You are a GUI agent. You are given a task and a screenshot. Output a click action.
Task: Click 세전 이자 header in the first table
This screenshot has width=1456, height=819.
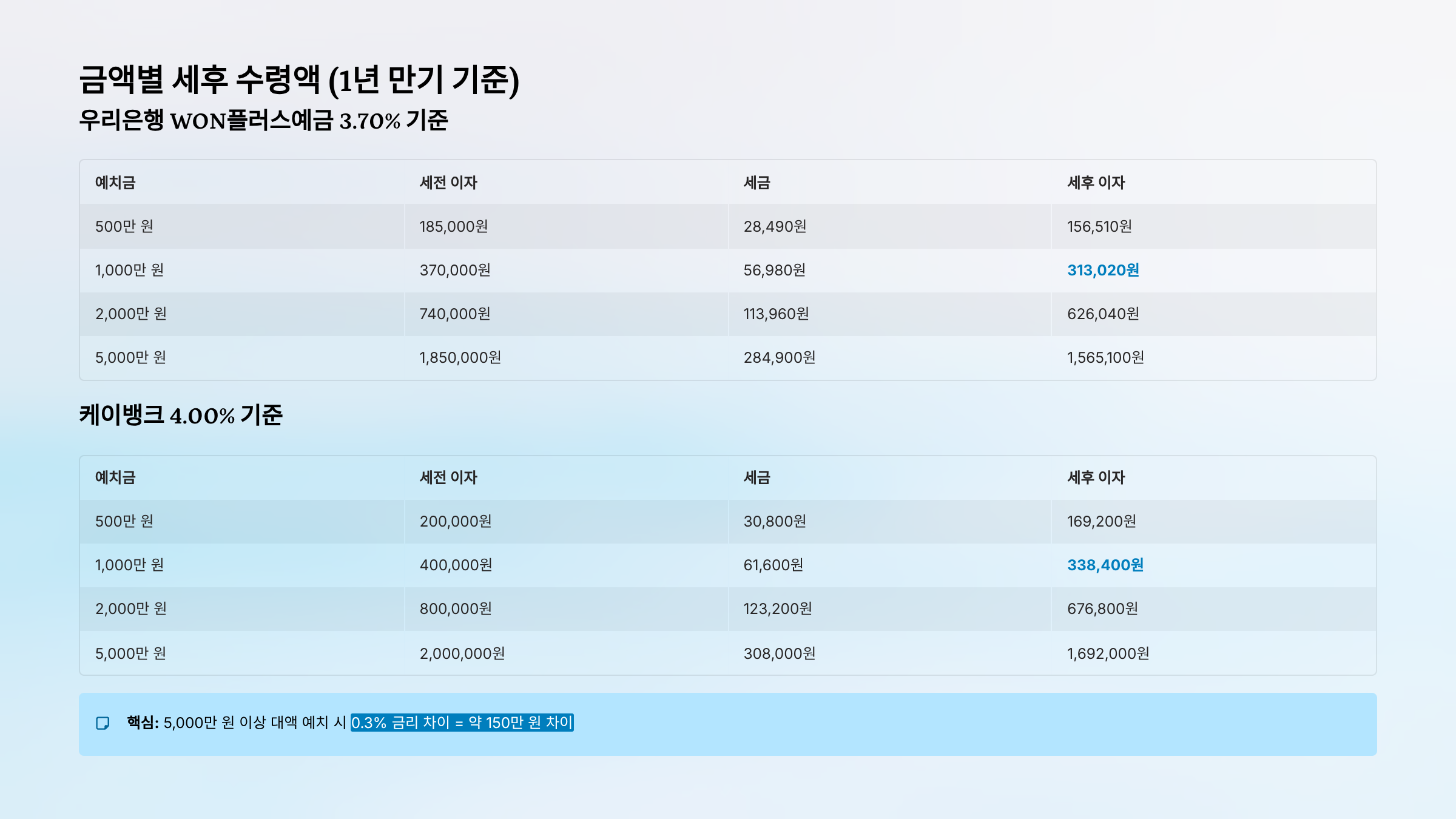click(x=448, y=183)
